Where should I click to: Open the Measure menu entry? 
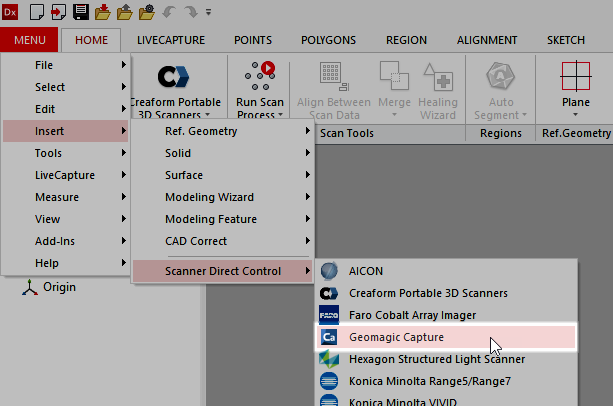[x=65, y=197]
